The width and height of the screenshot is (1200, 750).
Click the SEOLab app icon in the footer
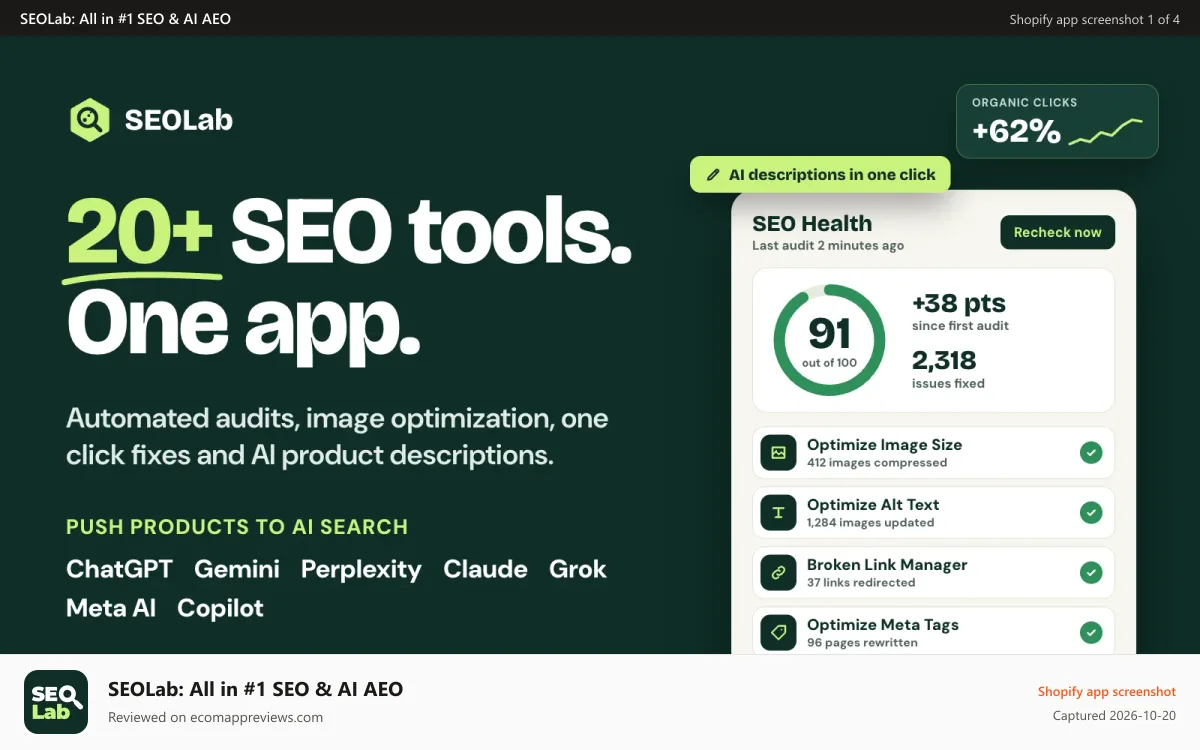point(56,702)
